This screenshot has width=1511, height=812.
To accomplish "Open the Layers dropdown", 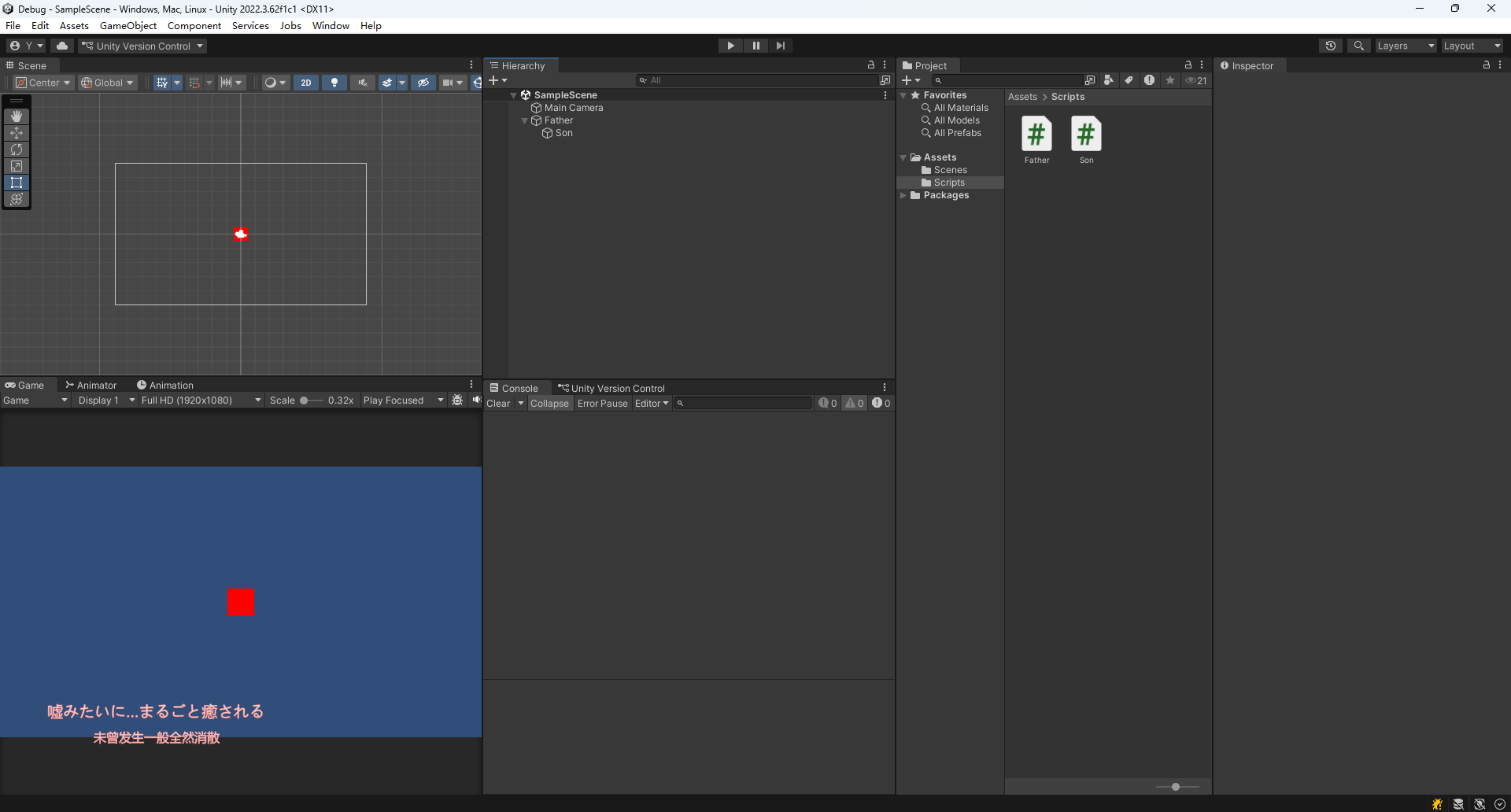I will click(x=1405, y=46).
